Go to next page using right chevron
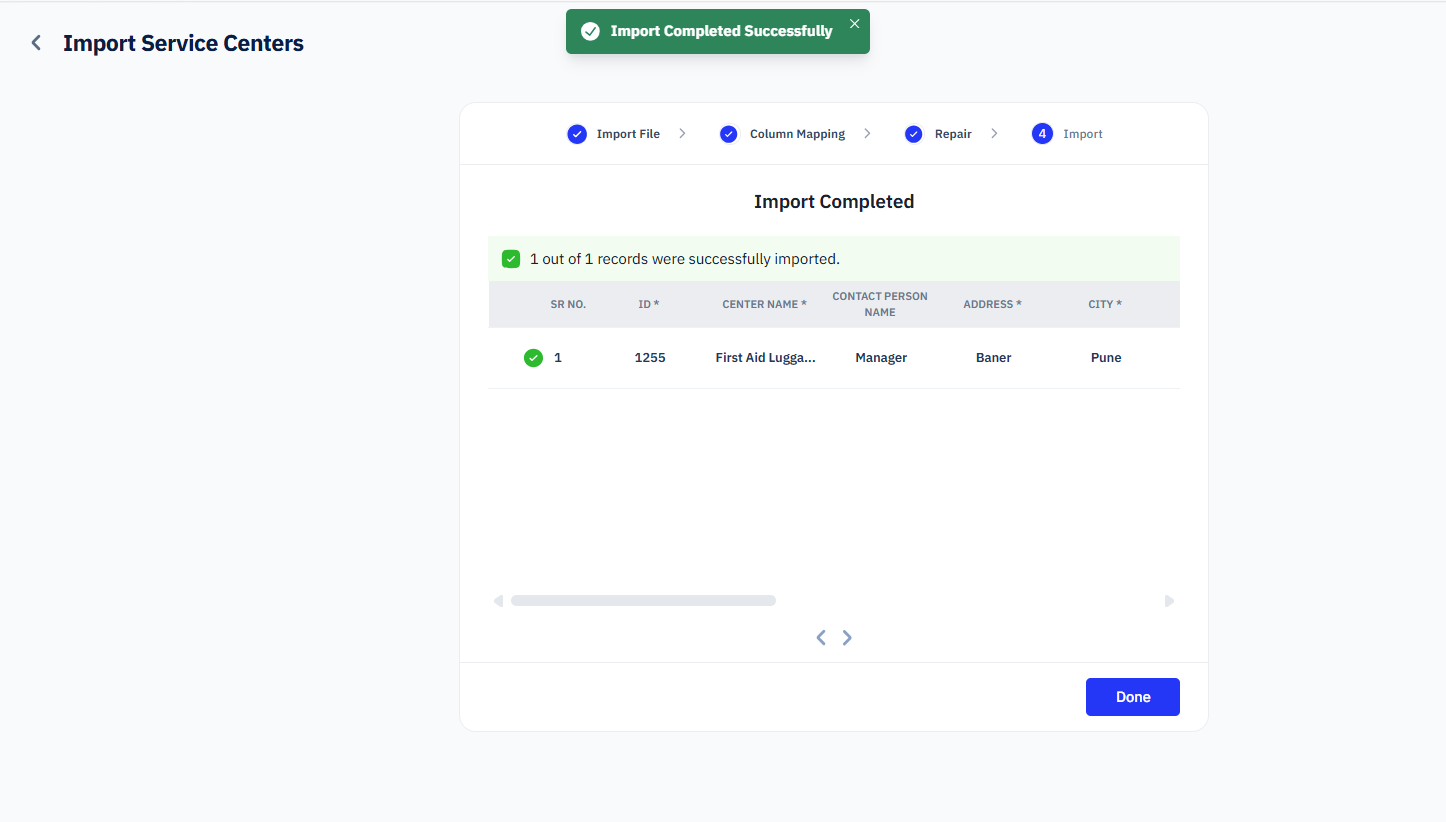The image size is (1446, 822). (x=847, y=638)
